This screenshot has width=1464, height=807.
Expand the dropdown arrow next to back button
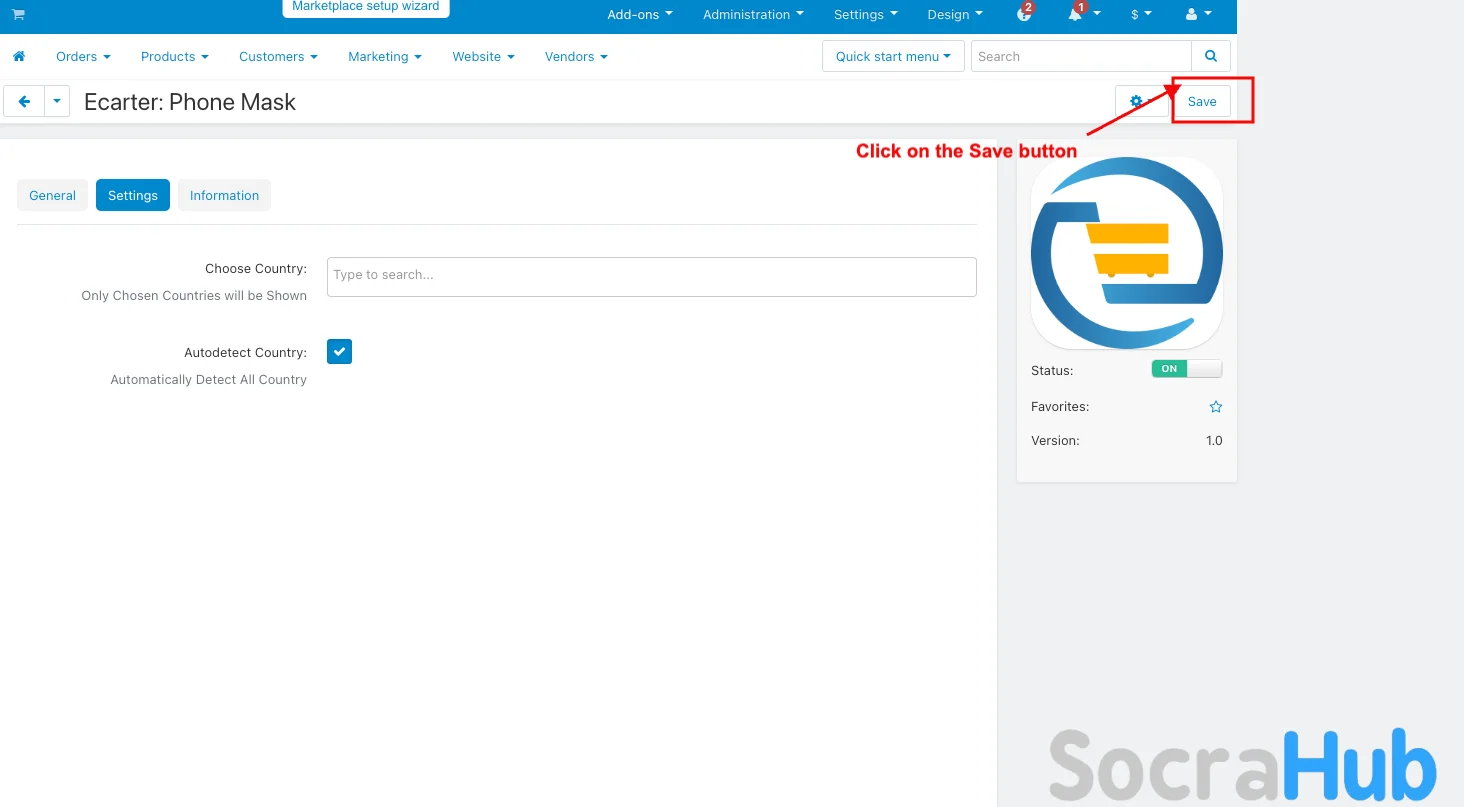(57, 101)
